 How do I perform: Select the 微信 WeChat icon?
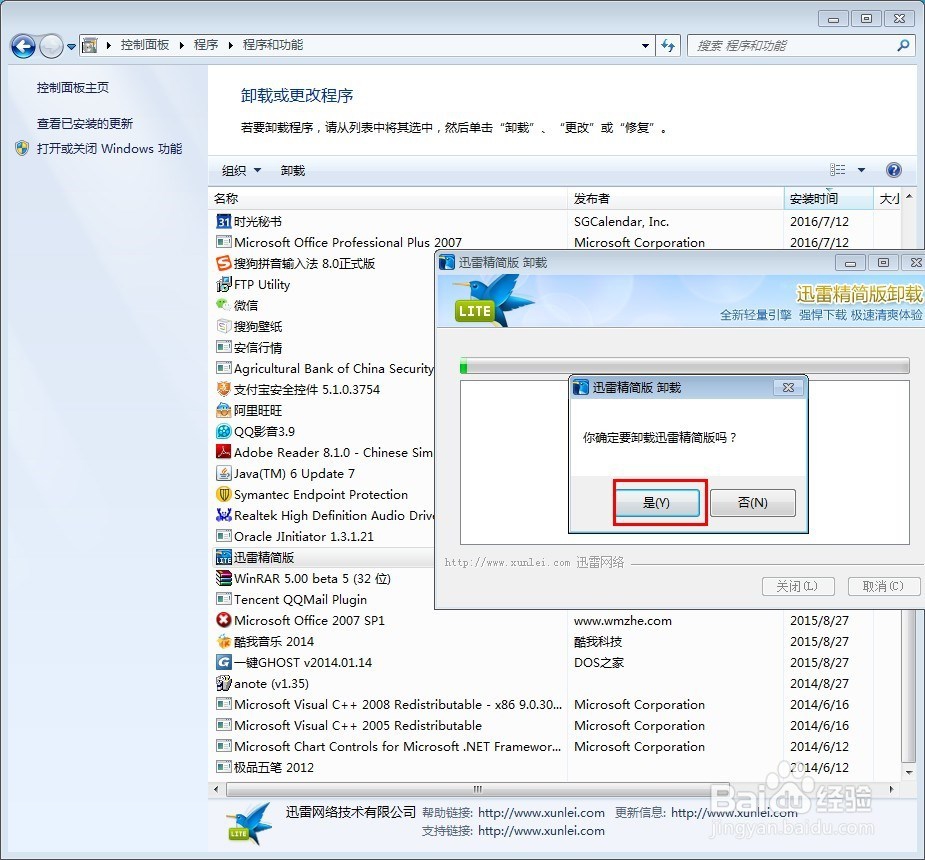pos(224,305)
